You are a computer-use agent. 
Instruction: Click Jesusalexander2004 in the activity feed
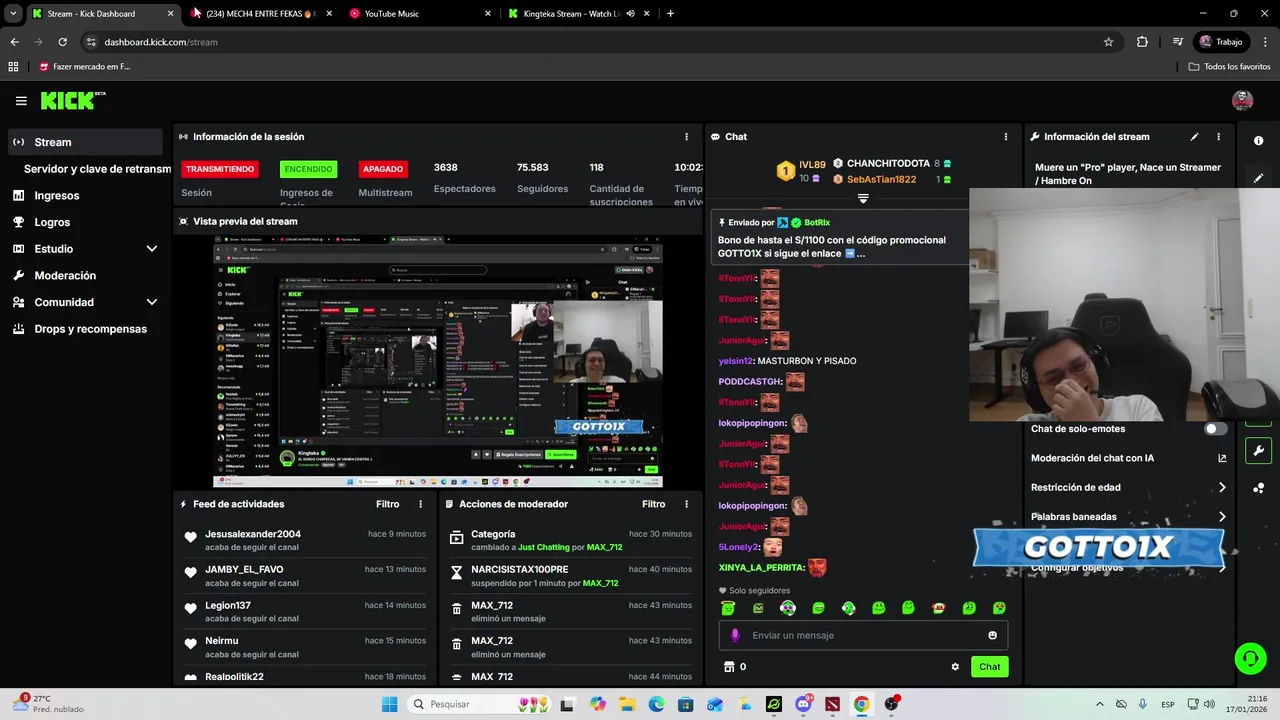[x=253, y=534]
